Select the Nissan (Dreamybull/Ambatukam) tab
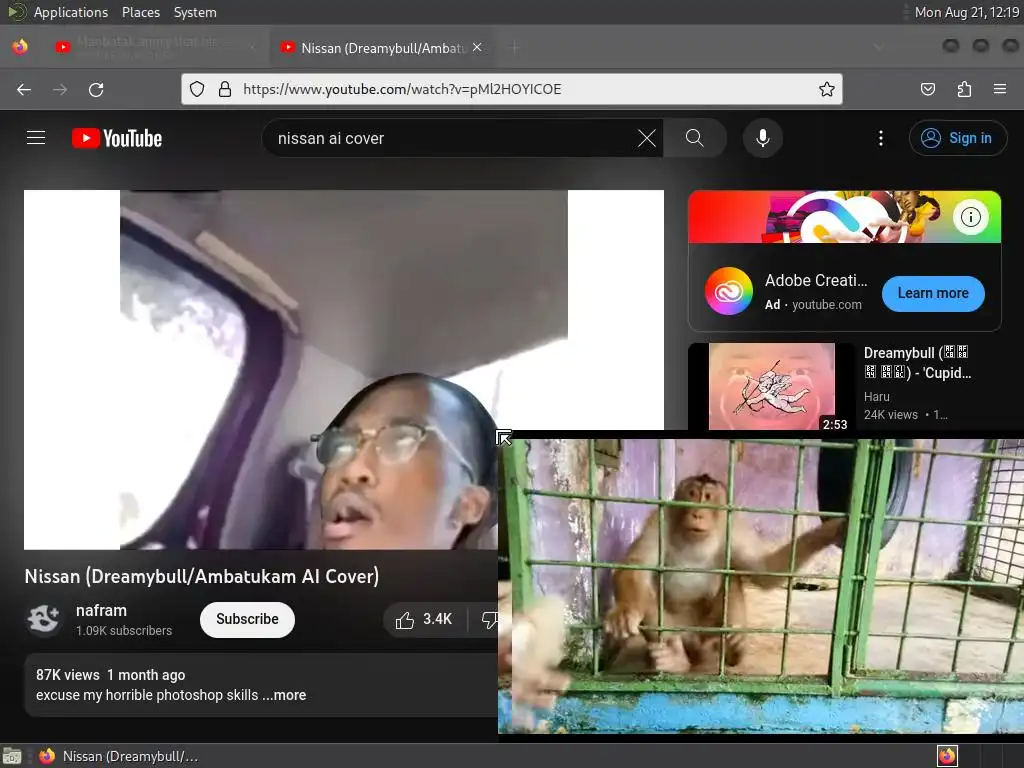The height and width of the screenshot is (768, 1024). (x=382, y=47)
